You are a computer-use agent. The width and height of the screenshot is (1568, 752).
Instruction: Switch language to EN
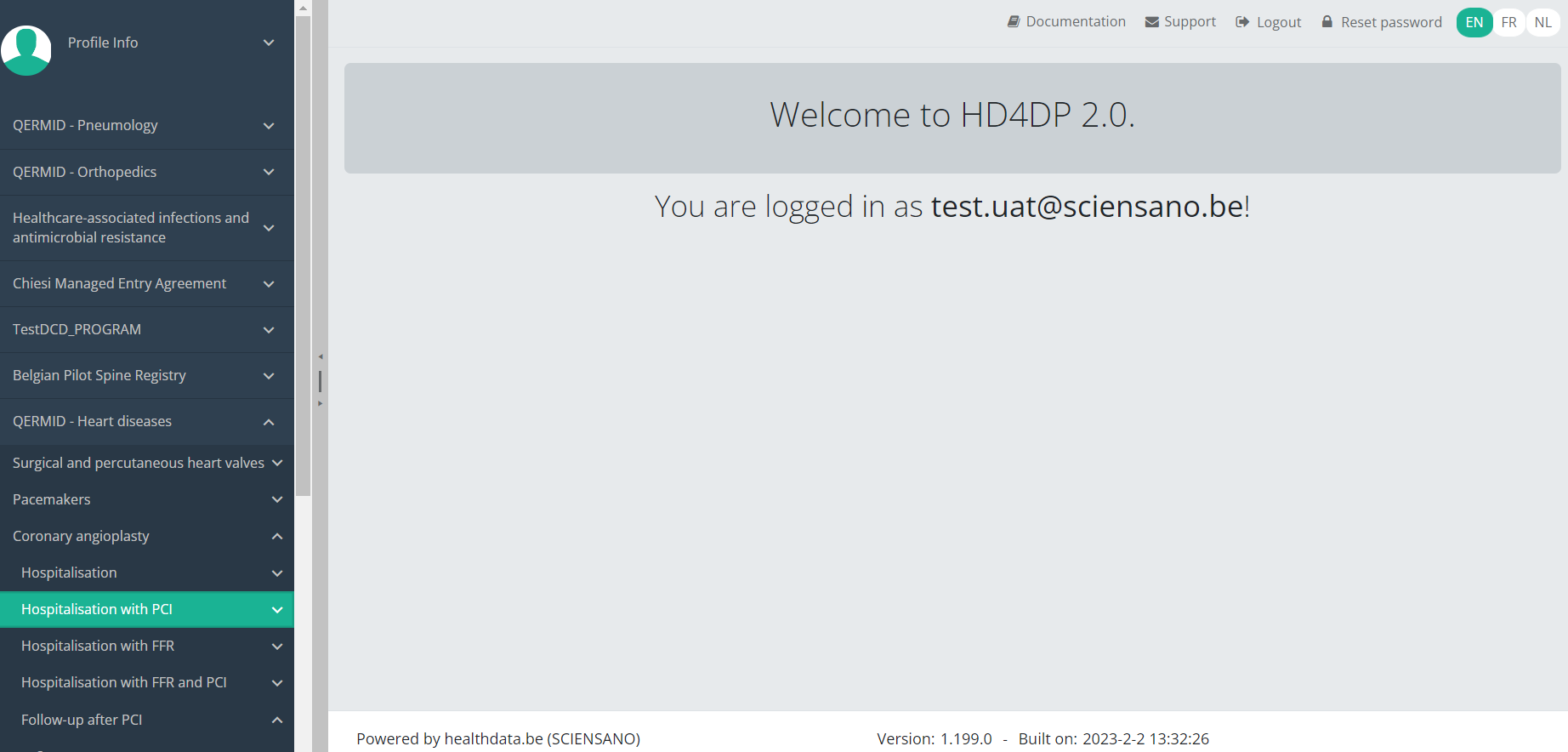click(x=1474, y=23)
